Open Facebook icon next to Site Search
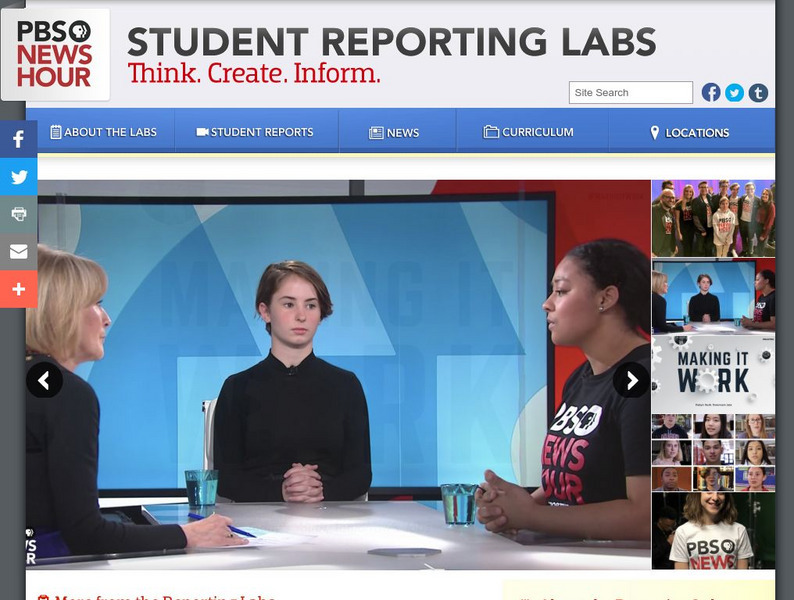The width and height of the screenshot is (794, 600). click(711, 93)
